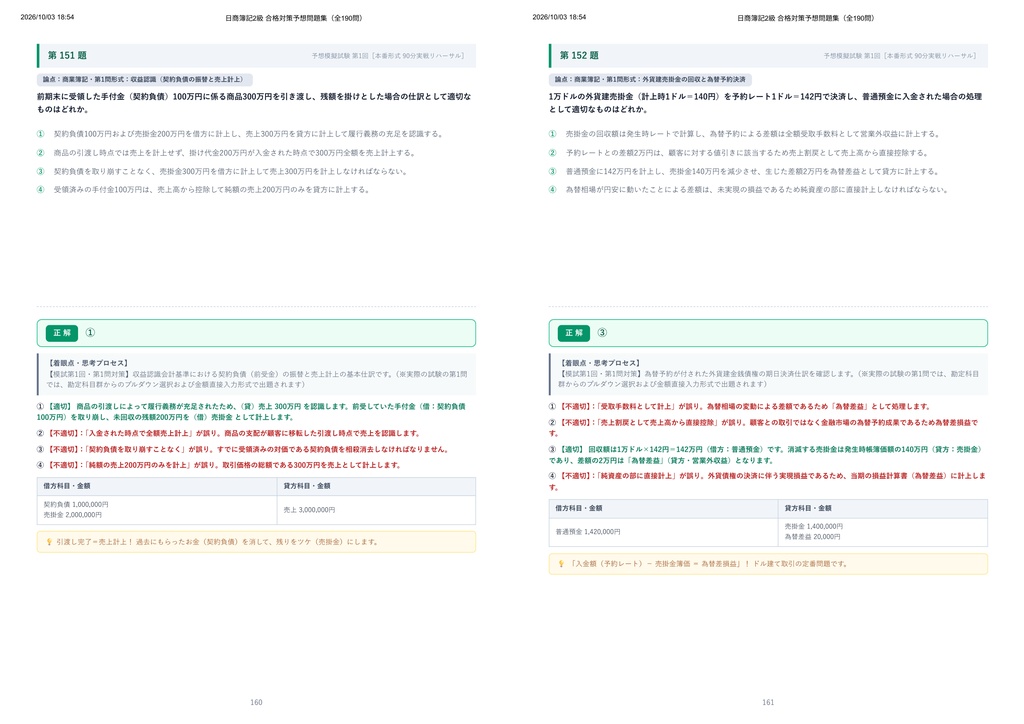The width and height of the screenshot is (1024, 724).
Task: Choose option ③ of question 152 about 普通預金に142万円を計上
Action: coord(744,172)
